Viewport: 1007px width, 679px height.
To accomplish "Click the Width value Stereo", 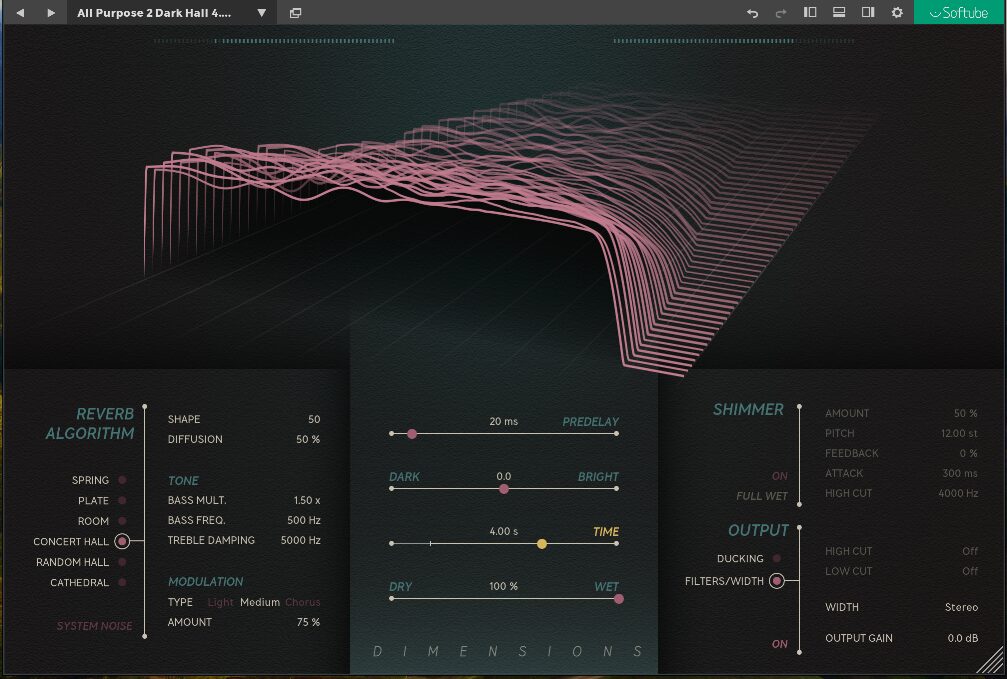I will [961, 607].
